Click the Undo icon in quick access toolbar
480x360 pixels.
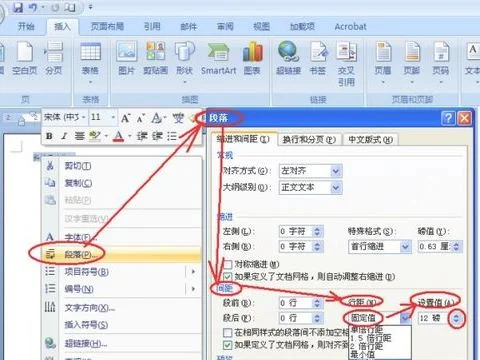pos(33,7)
